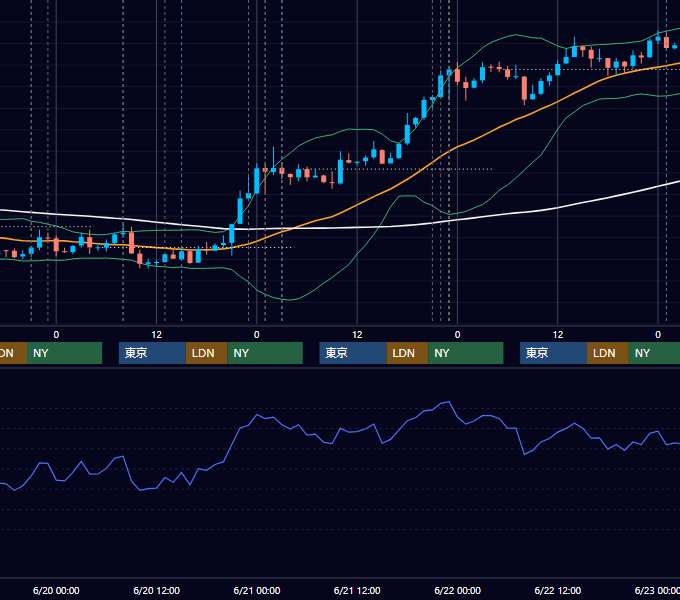This screenshot has width=680, height=600.
Task: Select the NY session block starting 6/21 evening
Action: (x=466, y=353)
